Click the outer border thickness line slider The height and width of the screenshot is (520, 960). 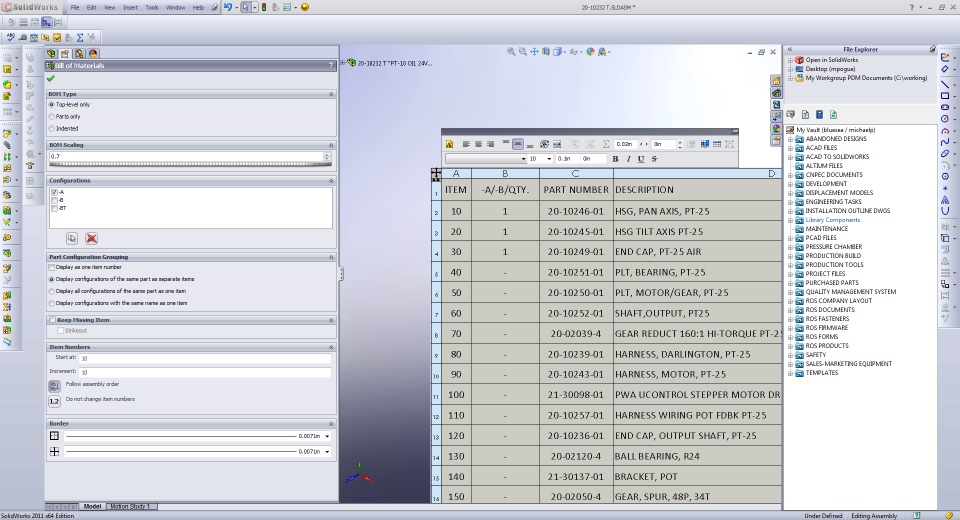[x=181, y=437]
